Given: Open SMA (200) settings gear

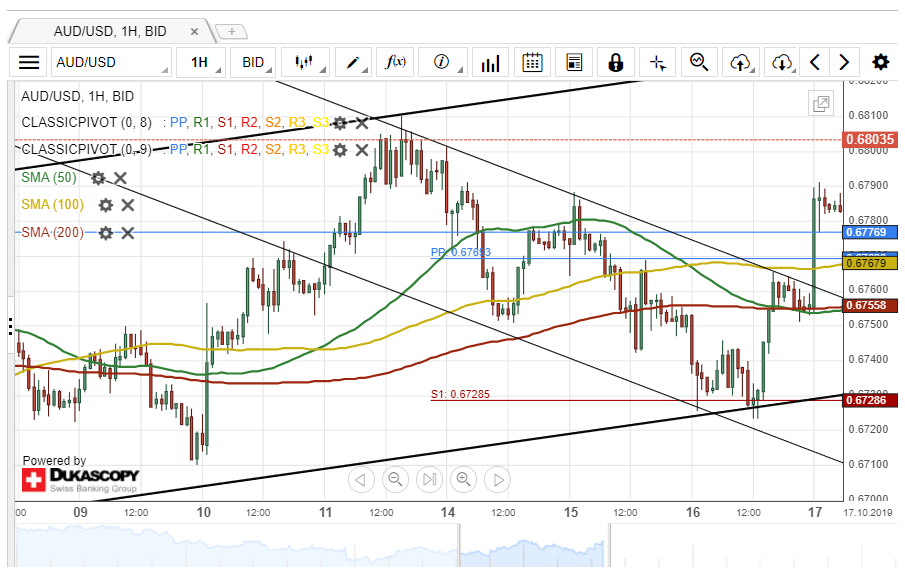Looking at the screenshot, I should 106,233.
